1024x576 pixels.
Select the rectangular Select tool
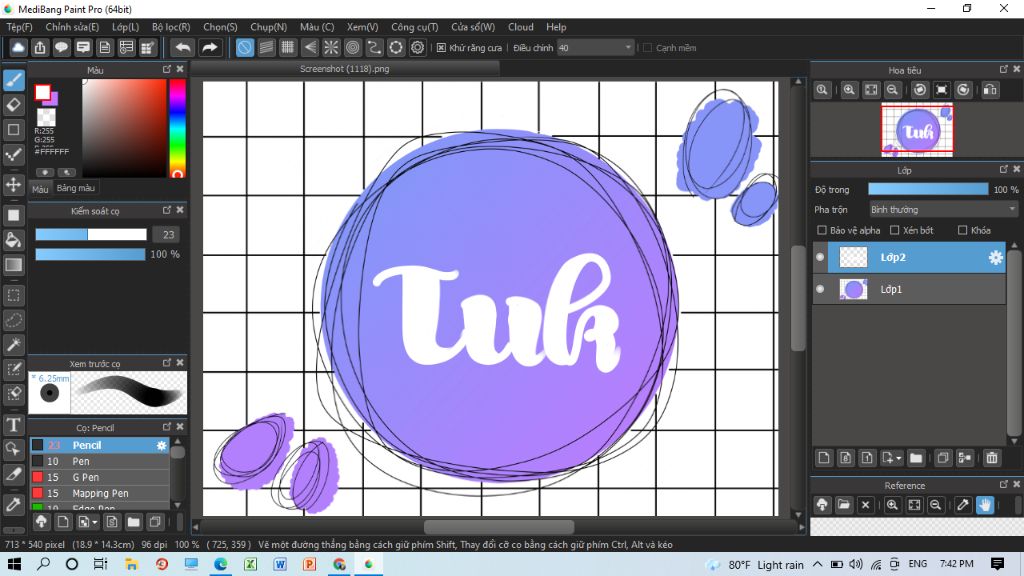click(14, 295)
